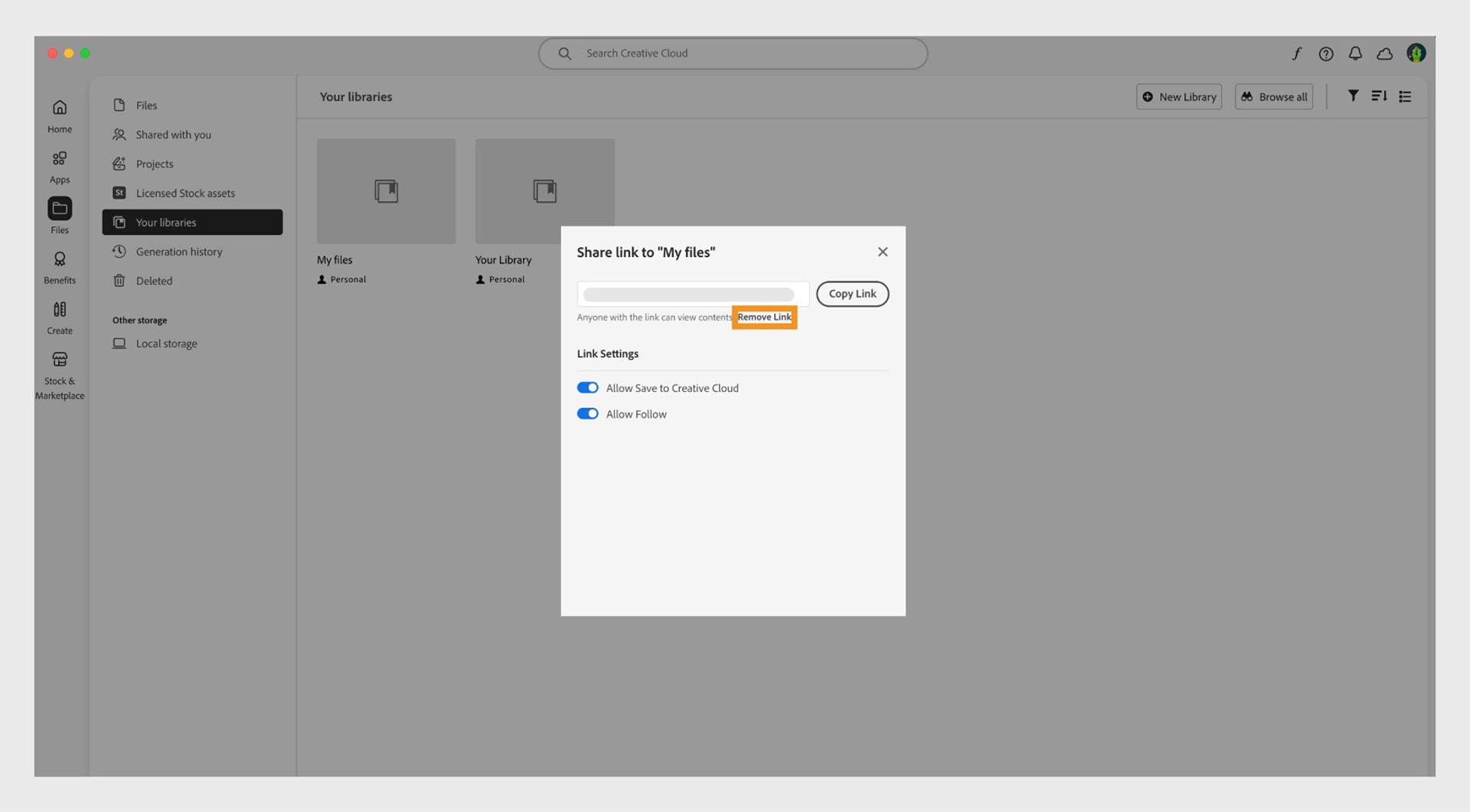Click the Copy Link button
This screenshot has height=812, width=1470.
(852, 294)
